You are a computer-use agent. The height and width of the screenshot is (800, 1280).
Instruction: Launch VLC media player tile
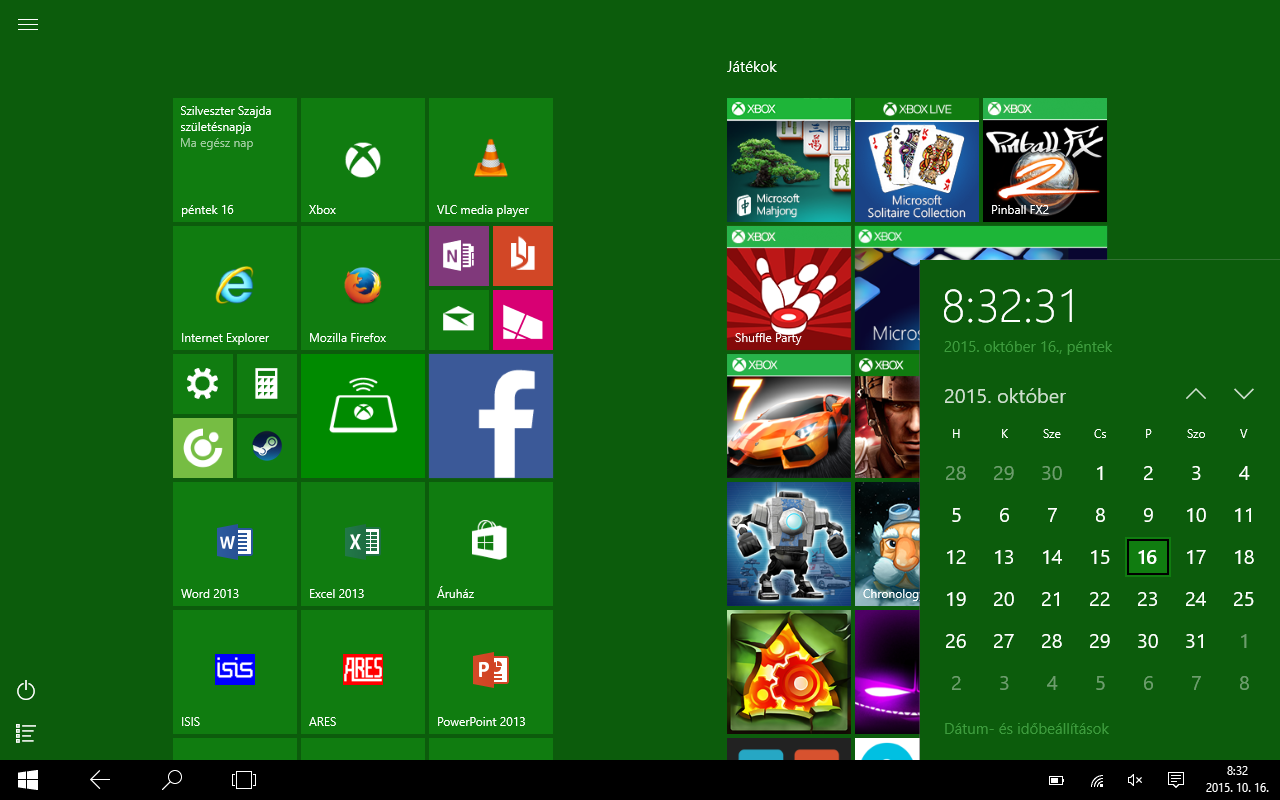point(491,160)
